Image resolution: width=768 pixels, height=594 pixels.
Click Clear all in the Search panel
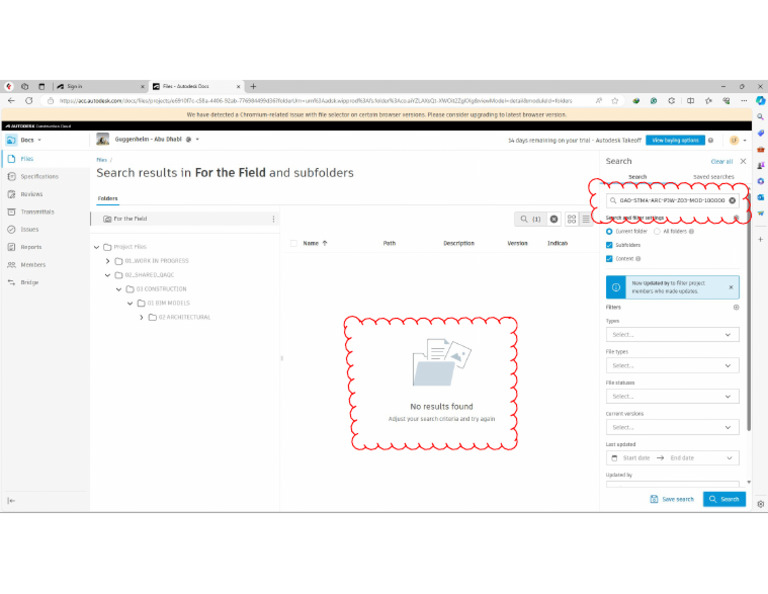coord(721,162)
